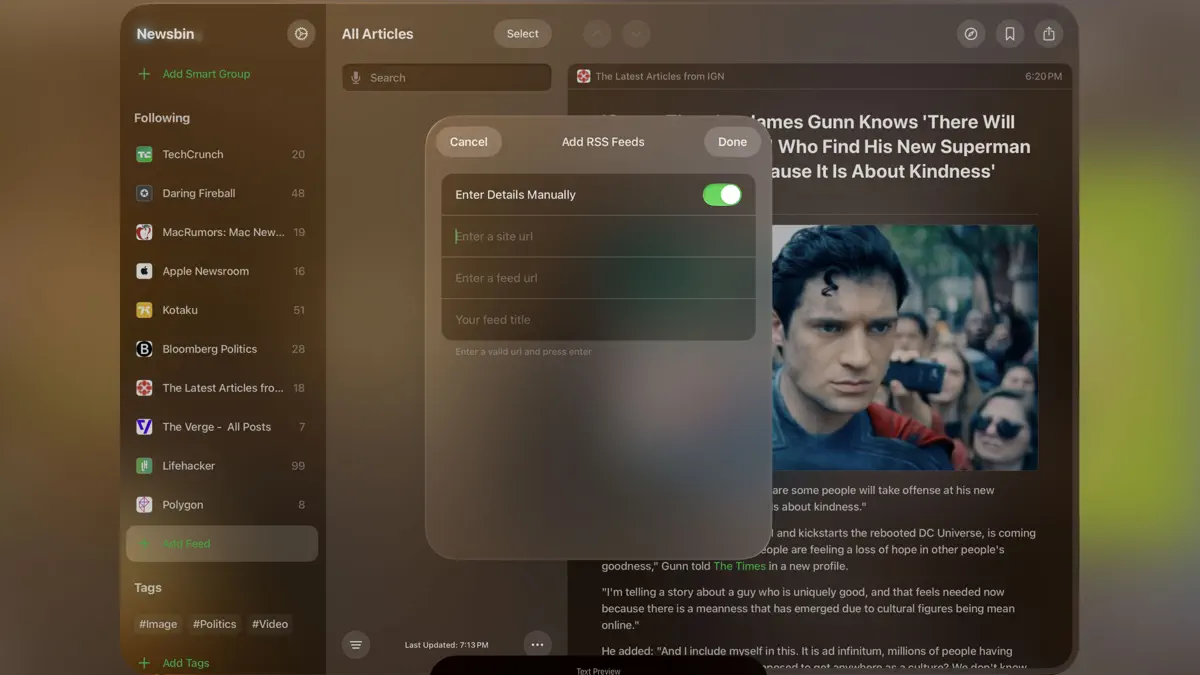Start voice search with the microphone icon
Image resolution: width=1200 pixels, height=675 pixels.
tap(356, 77)
